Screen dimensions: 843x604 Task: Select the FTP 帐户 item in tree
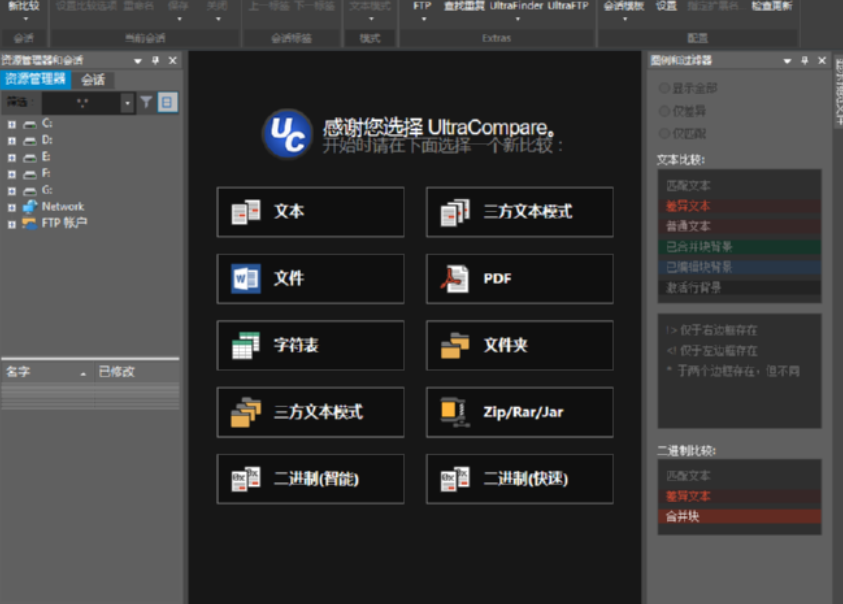click(65, 223)
